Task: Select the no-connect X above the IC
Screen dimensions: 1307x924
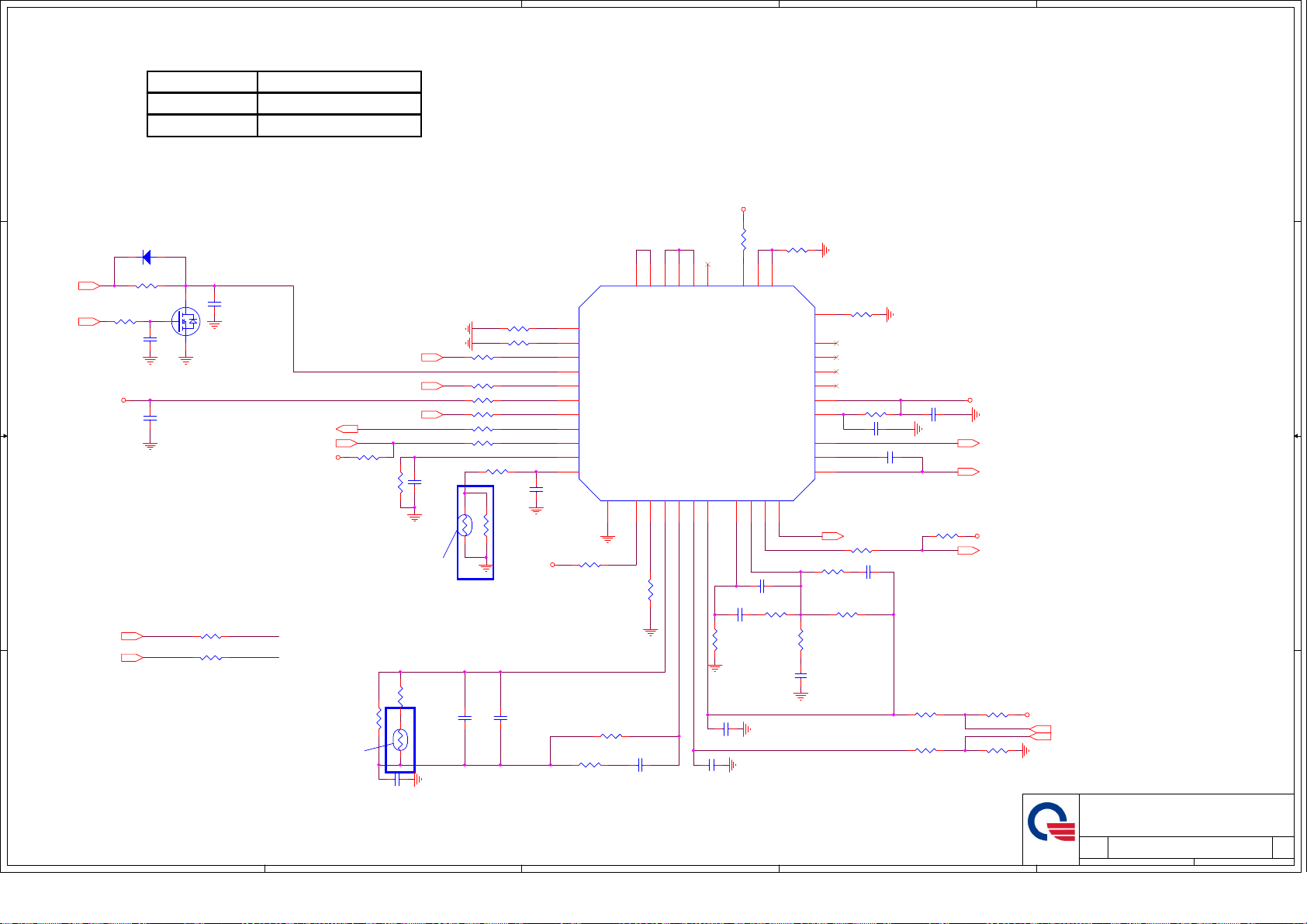Action: (x=707, y=265)
